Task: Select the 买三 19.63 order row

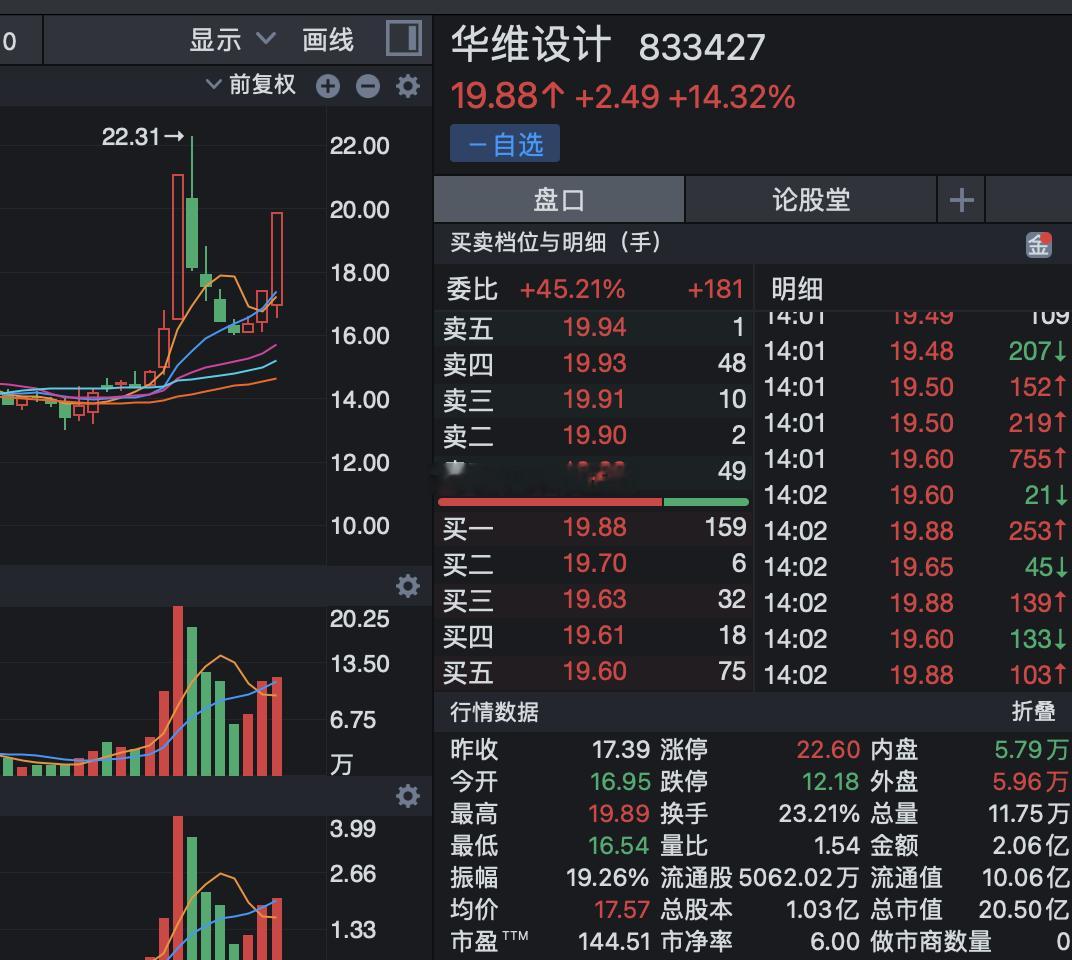Action: click(593, 599)
